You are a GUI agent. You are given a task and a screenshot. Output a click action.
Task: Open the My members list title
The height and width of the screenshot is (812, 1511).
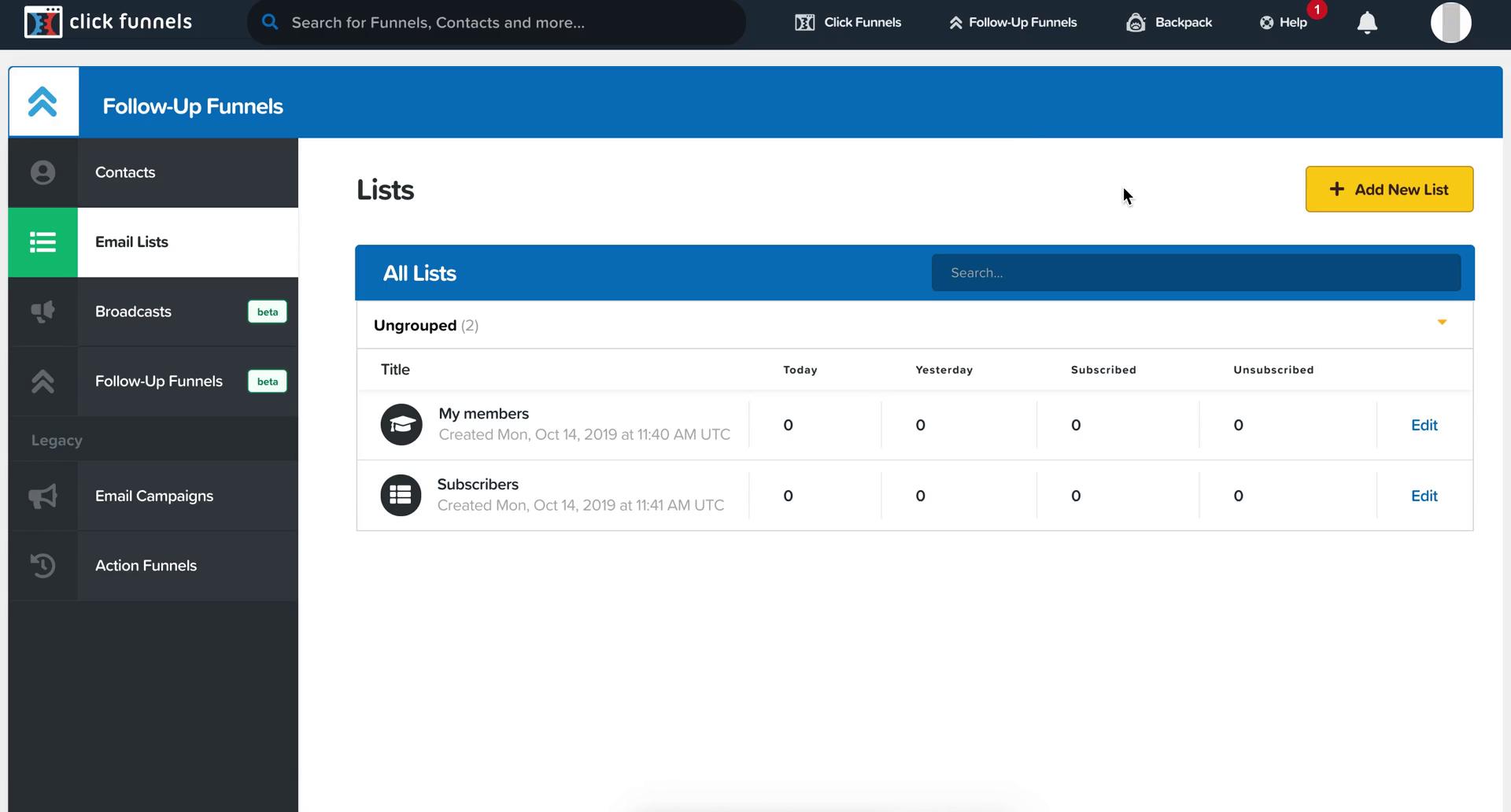pyautogui.click(x=483, y=414)
